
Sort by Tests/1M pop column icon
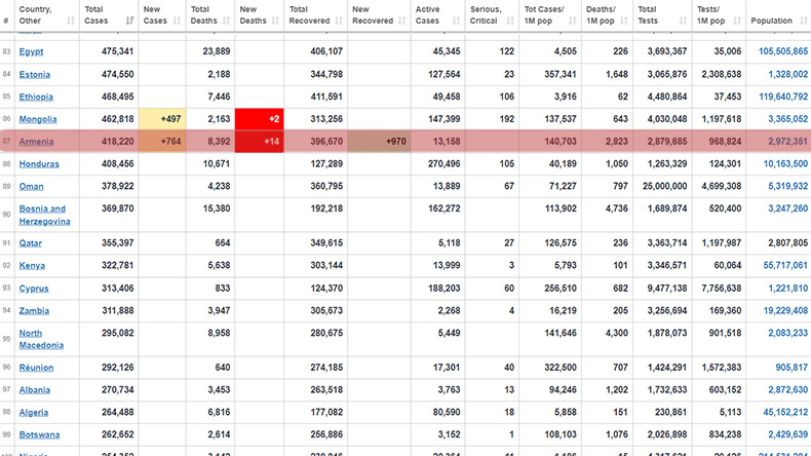(x=737, y=21)
